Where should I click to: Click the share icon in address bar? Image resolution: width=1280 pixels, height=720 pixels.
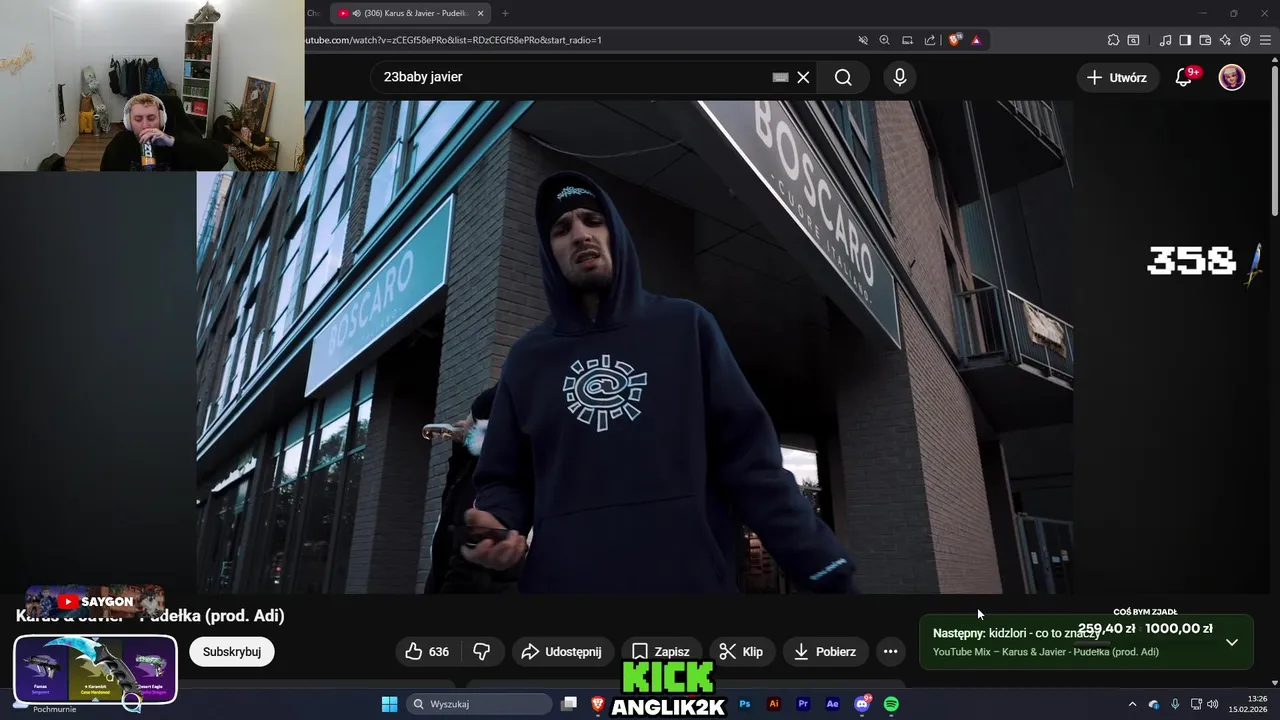tap(930, 40)
